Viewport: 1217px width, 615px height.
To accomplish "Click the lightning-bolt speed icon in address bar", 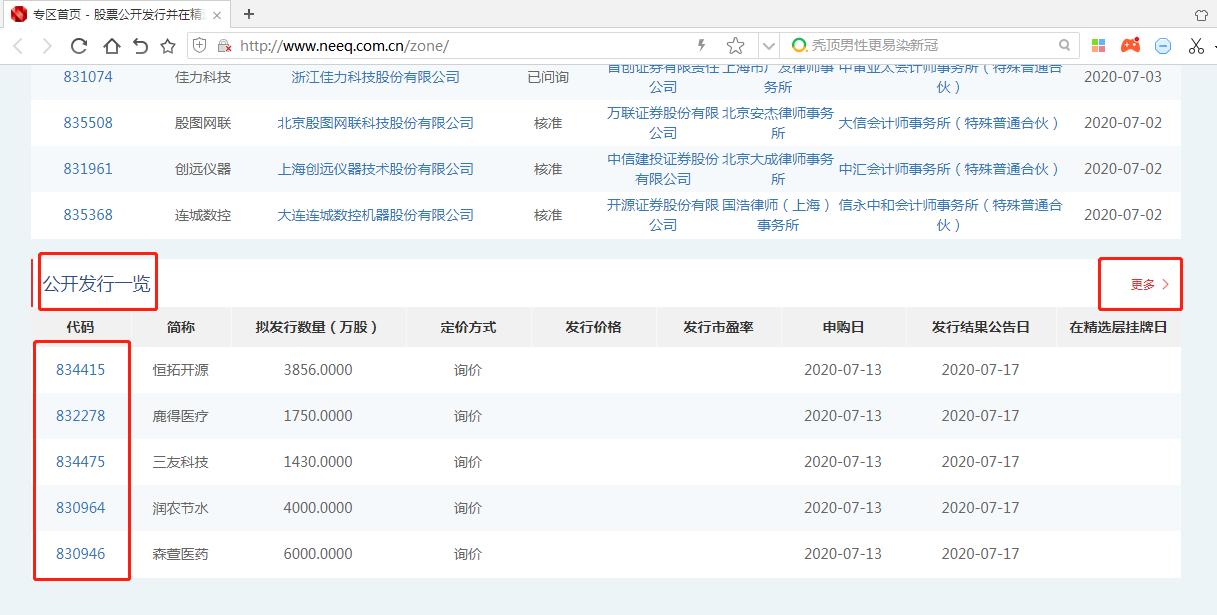I will coord(701,45).
